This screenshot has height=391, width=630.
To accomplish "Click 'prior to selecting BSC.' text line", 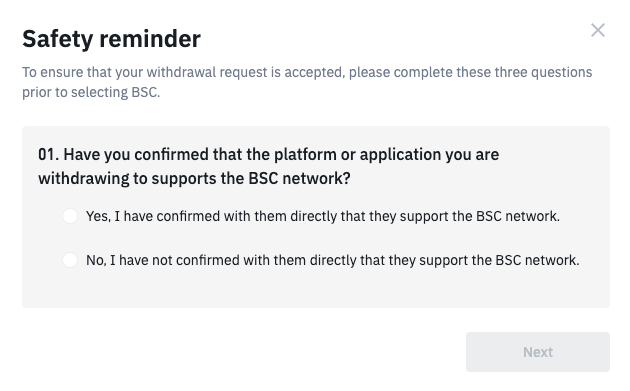I will click(91, 92).
